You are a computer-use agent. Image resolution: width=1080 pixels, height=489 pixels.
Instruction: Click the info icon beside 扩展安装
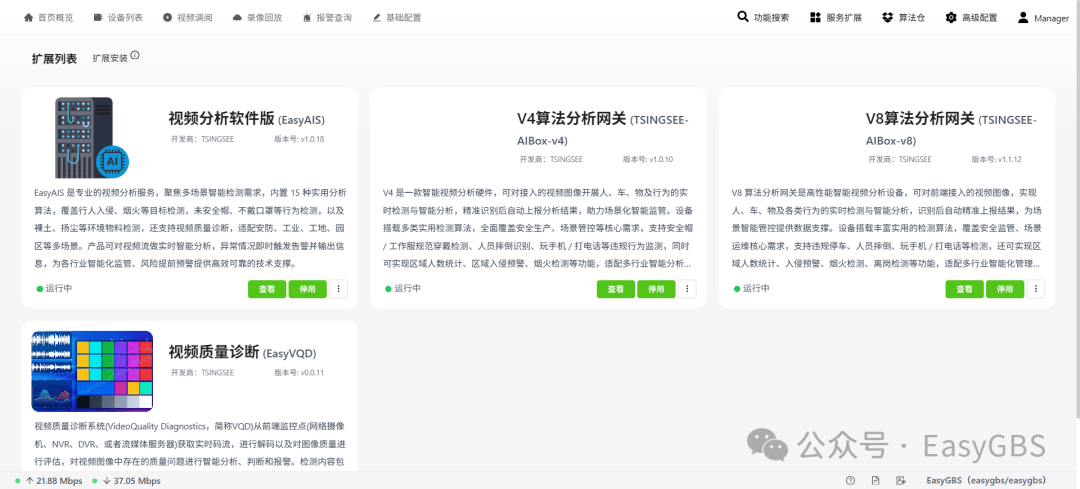coord(135,55)
